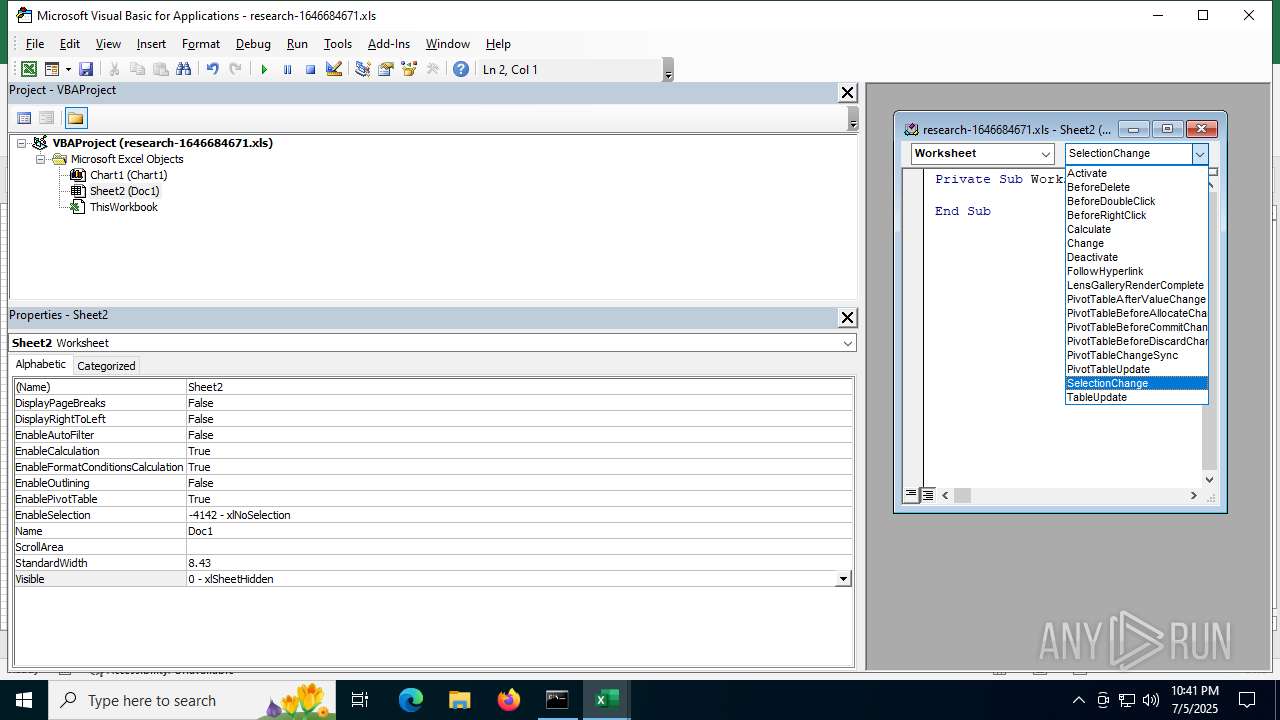Open the Tools menu
The image size is (1280, 720).
[x=338, y=44]
